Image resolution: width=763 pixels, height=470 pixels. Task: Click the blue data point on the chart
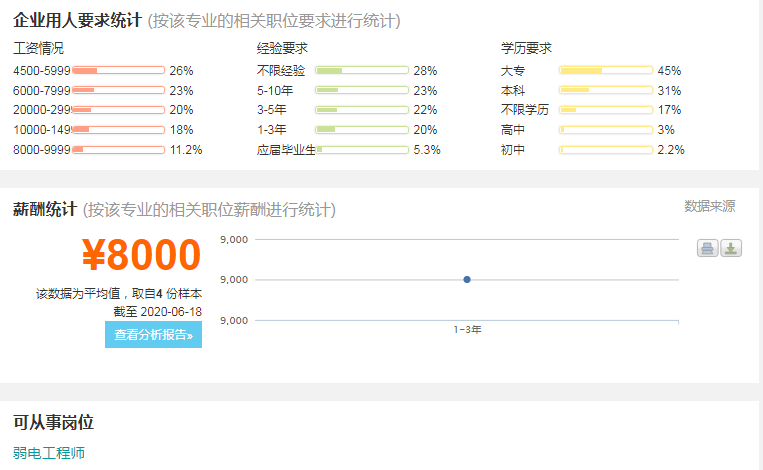(x=467, y=279)
